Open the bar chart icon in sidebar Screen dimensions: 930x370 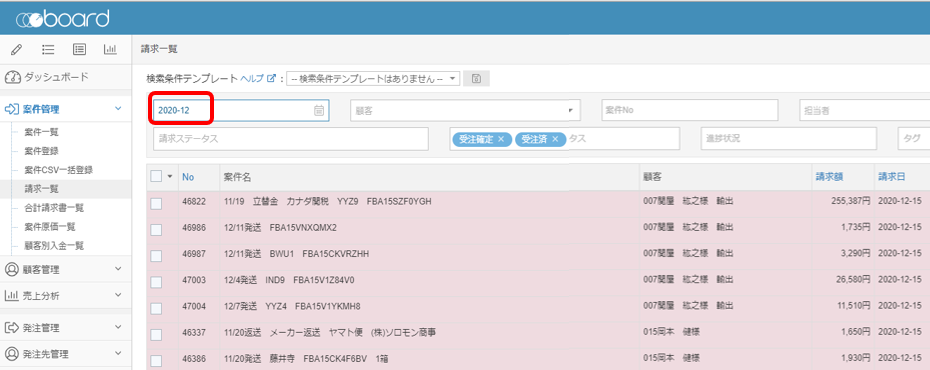(110, 50)
